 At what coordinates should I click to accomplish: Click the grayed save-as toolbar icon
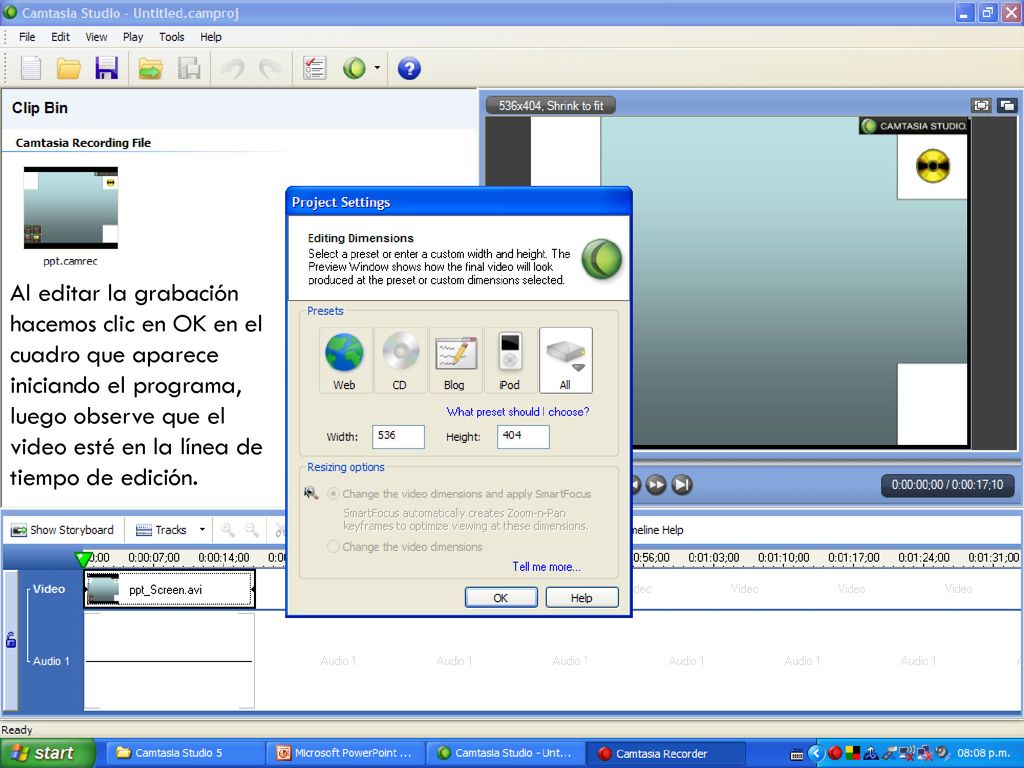[189, 68]
